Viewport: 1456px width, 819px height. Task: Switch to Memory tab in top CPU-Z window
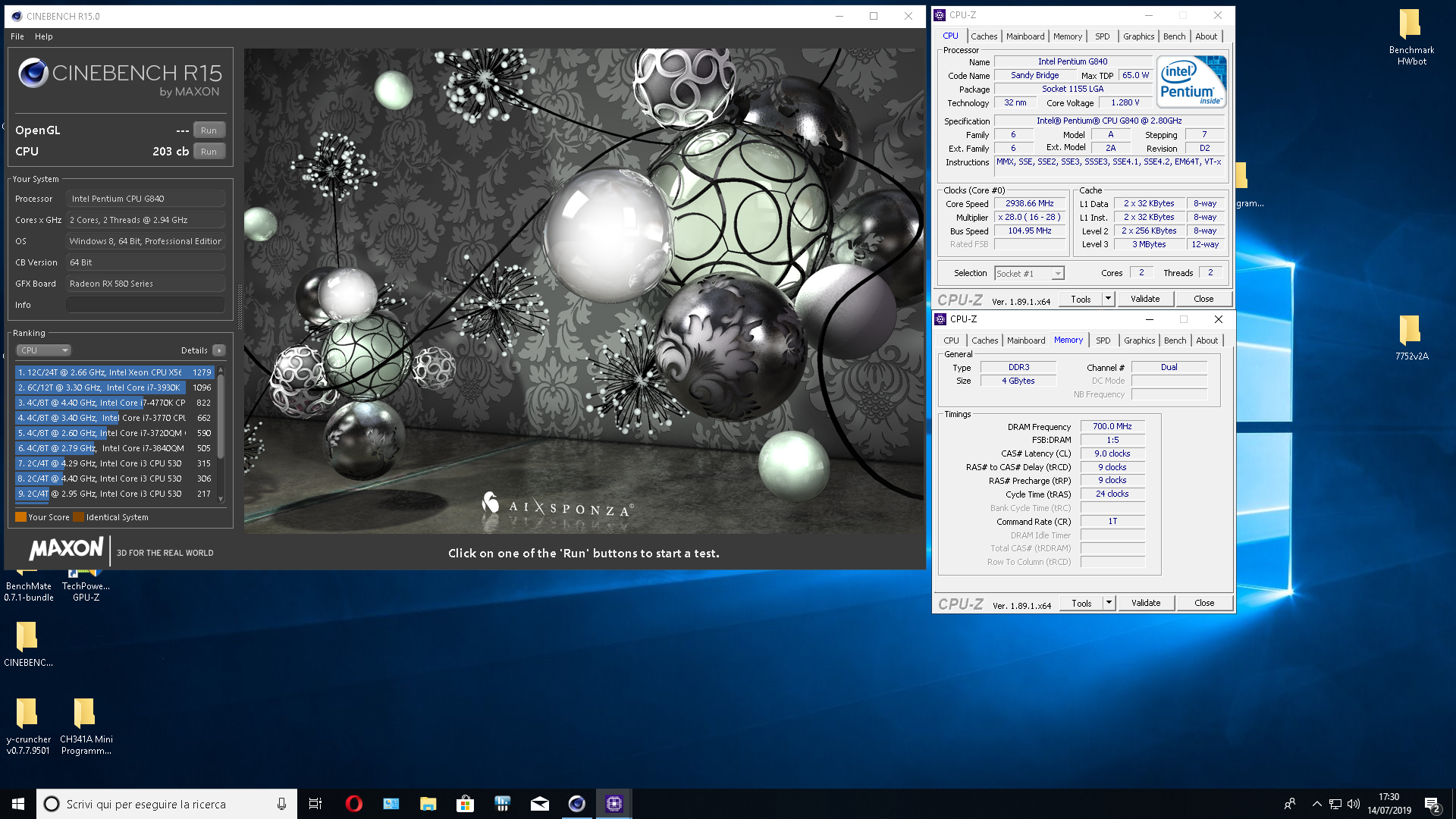[x=1067, y=36]
